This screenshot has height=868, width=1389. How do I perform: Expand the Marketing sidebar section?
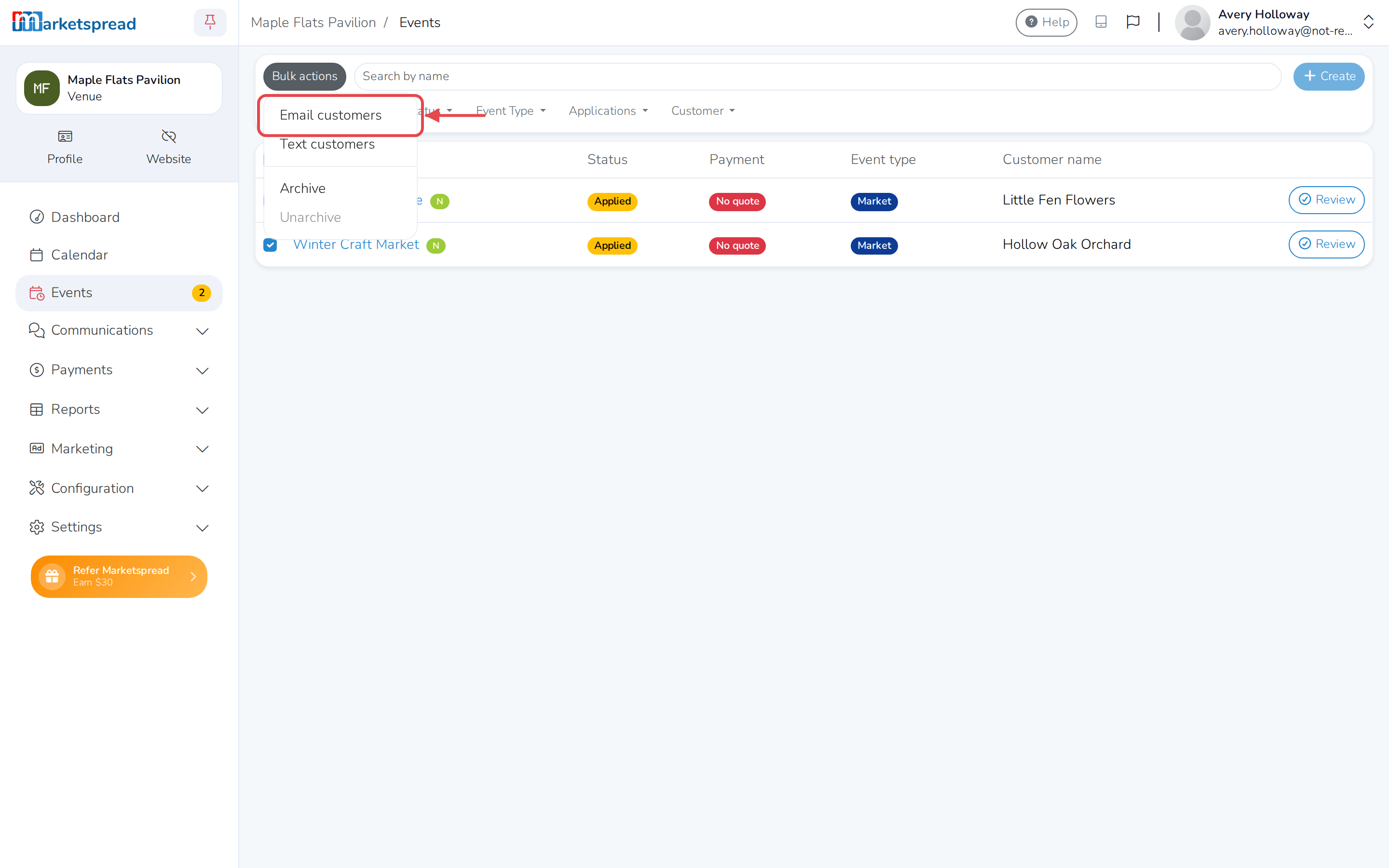click(119, 449)
